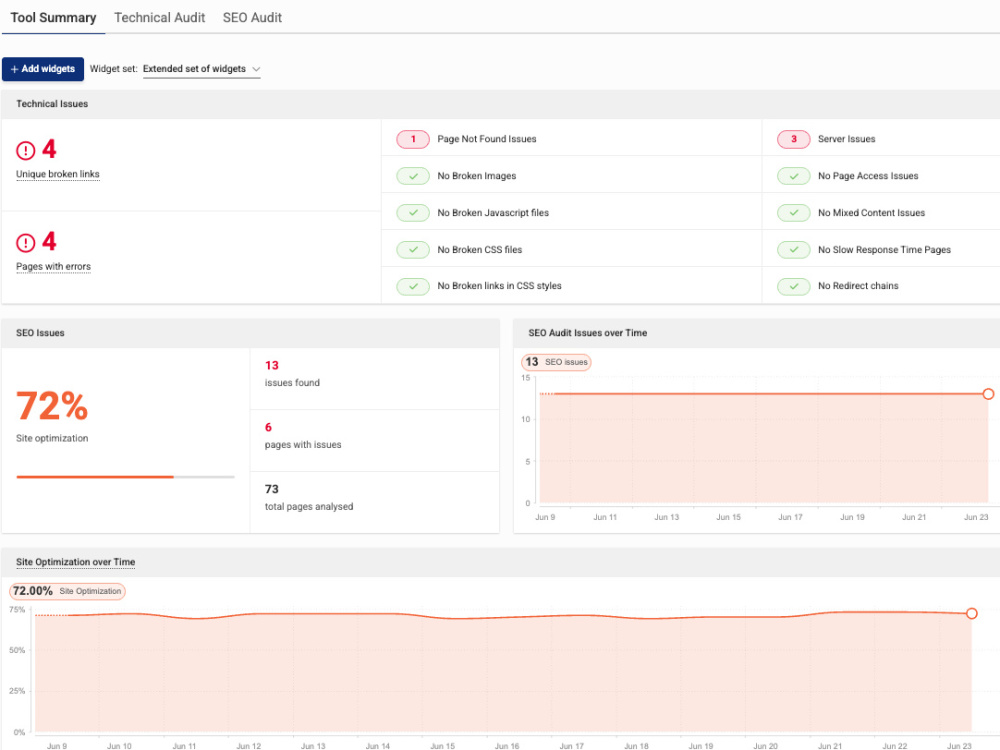Screen dimensions: 1000x750
Task: Click the green check for No Broken Javascript files
Action: (413, 212)
